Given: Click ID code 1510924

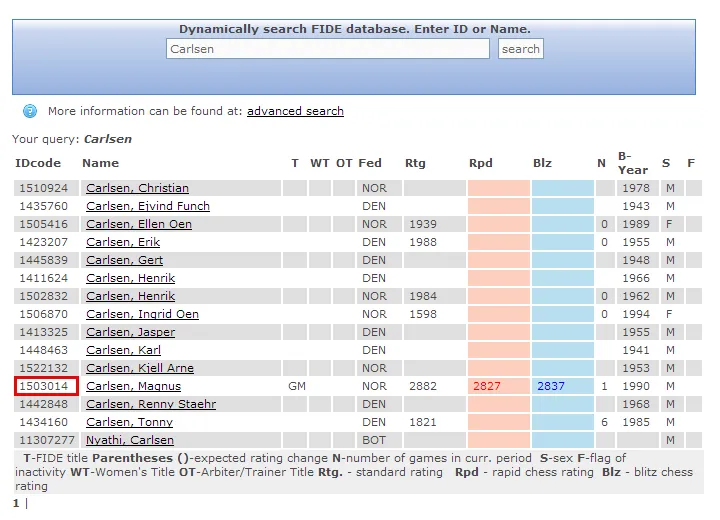Looking at the screenshot, I should pyautogui.click(x=44, y=188).
